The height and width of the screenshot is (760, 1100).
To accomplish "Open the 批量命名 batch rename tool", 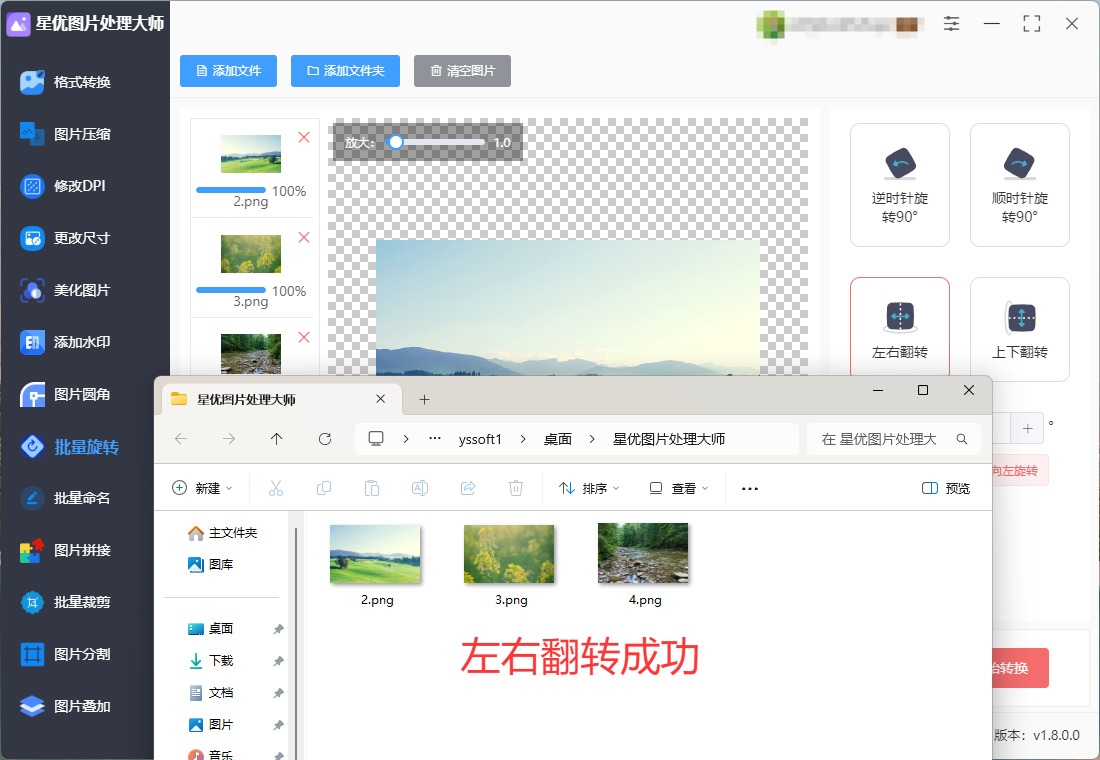I will tap(65, 498).
